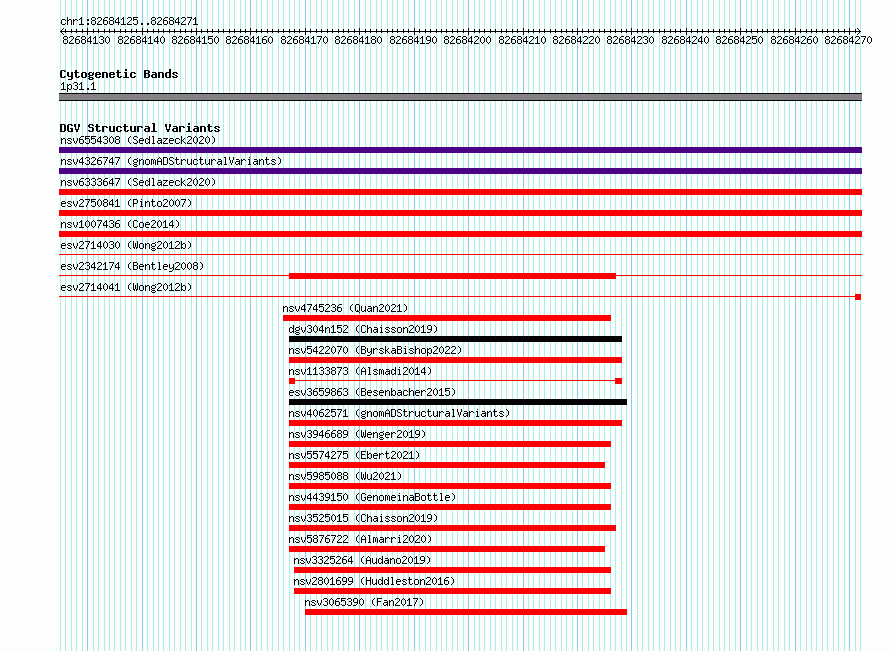The width and height of the screenshot is (890, 651).
Task: Click the red nsv6333647 variant bar
Action: tap(460, 192)
